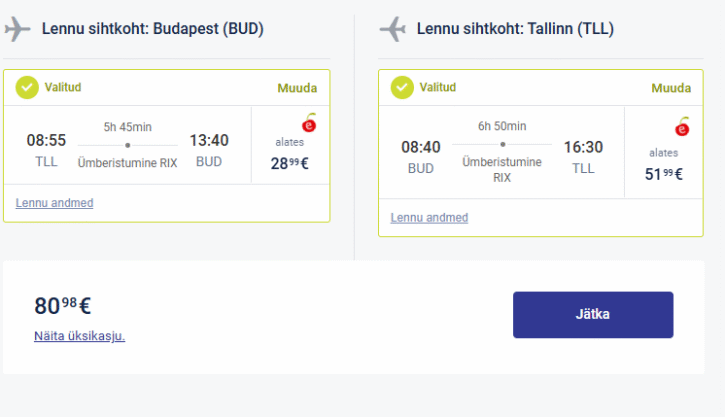Screen dimensions: 725x417
Task: Open Lennu andmed for the Tallinn flight
Action: tap(429, 217)
